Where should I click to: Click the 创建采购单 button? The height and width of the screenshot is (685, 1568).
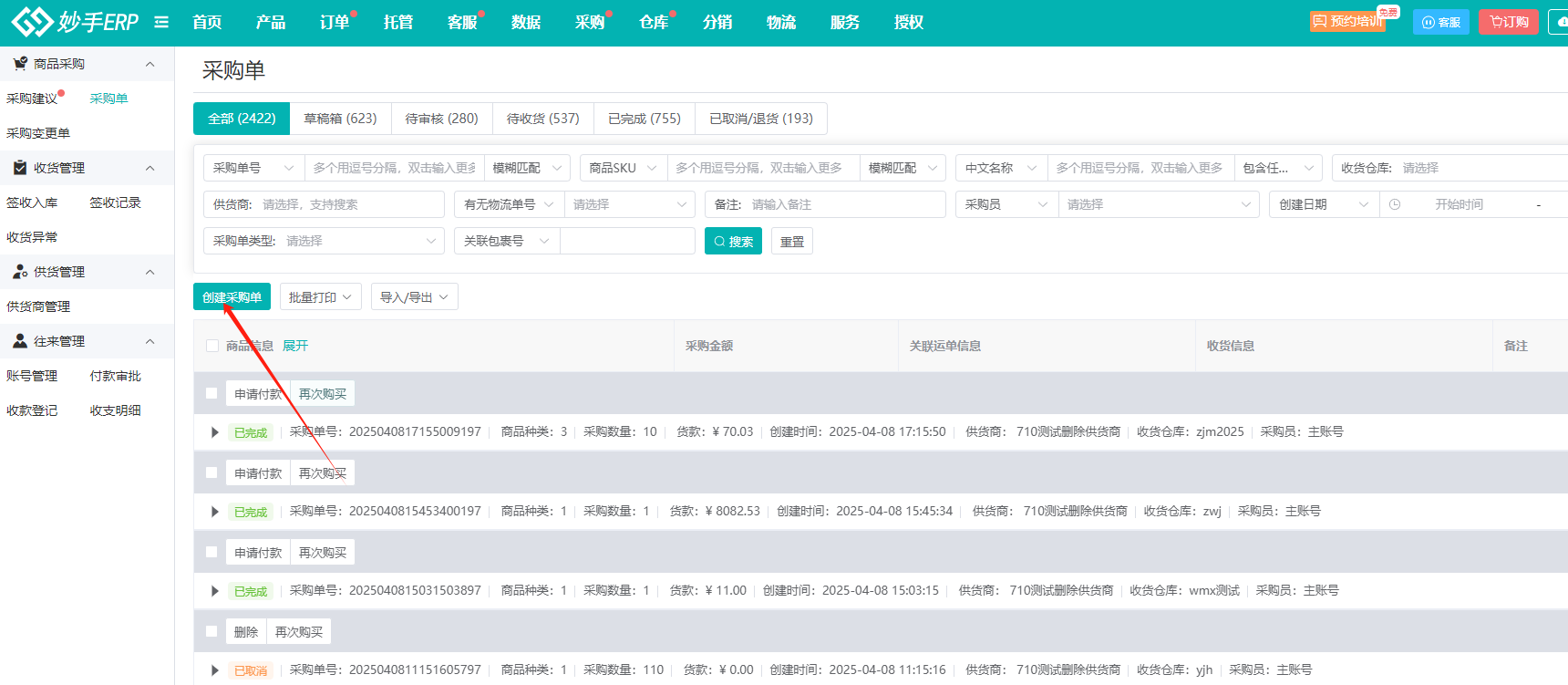[x=232, y=297]
